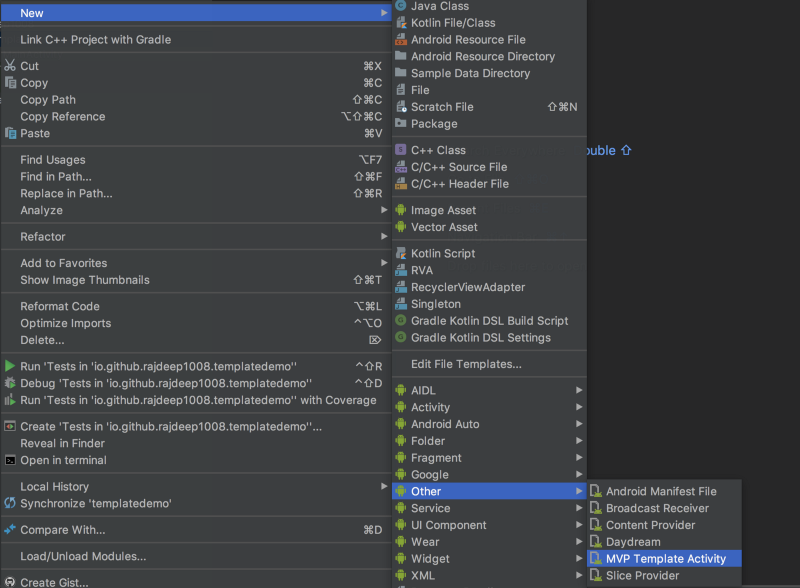800x588 pixels.
Task: Click the Kotlin File/Class icon
Action: [x=401, y=22]
